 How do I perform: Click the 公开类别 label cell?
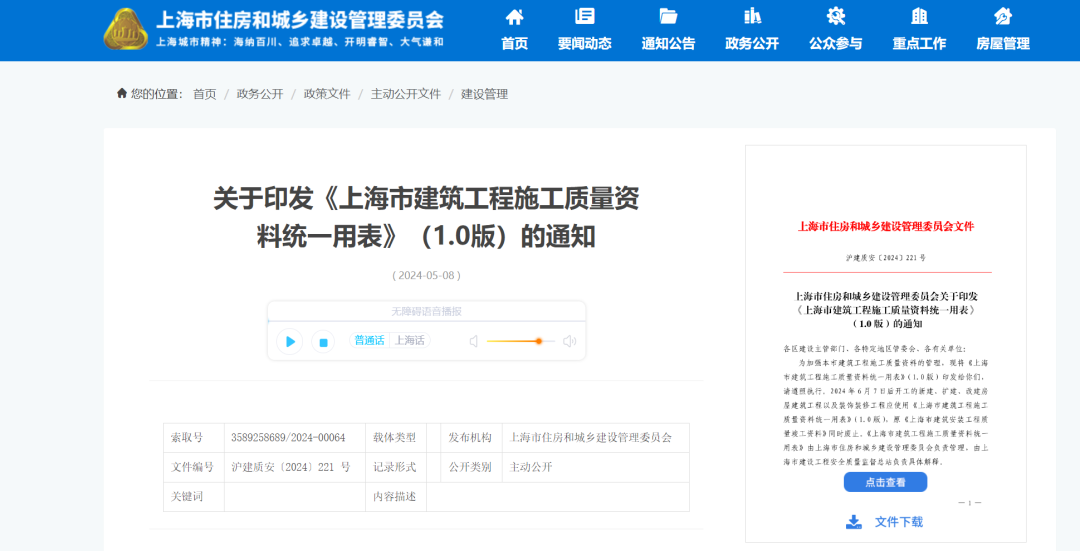pos(470,467)
